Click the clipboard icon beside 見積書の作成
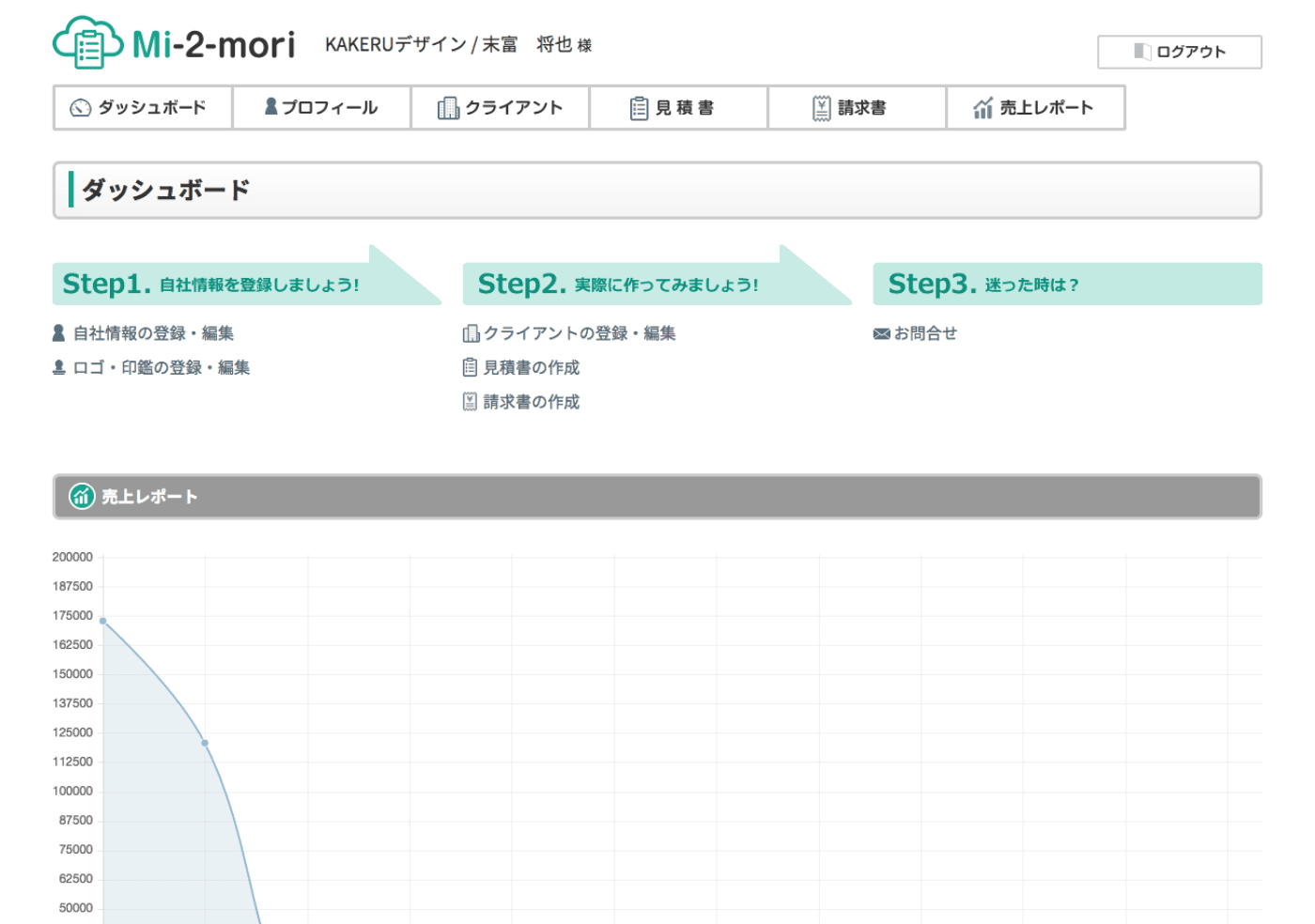Screen dimensions: 1315x924 tap(470, 367)
